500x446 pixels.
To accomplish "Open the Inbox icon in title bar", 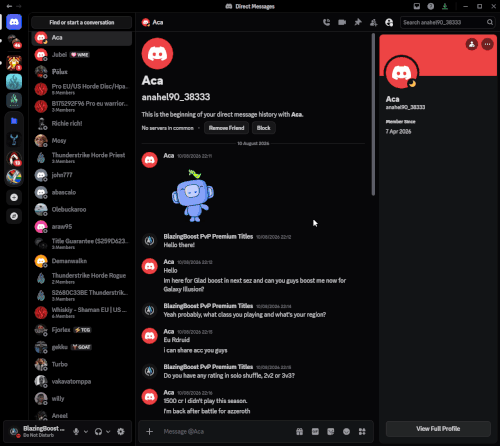I will 417,6.
